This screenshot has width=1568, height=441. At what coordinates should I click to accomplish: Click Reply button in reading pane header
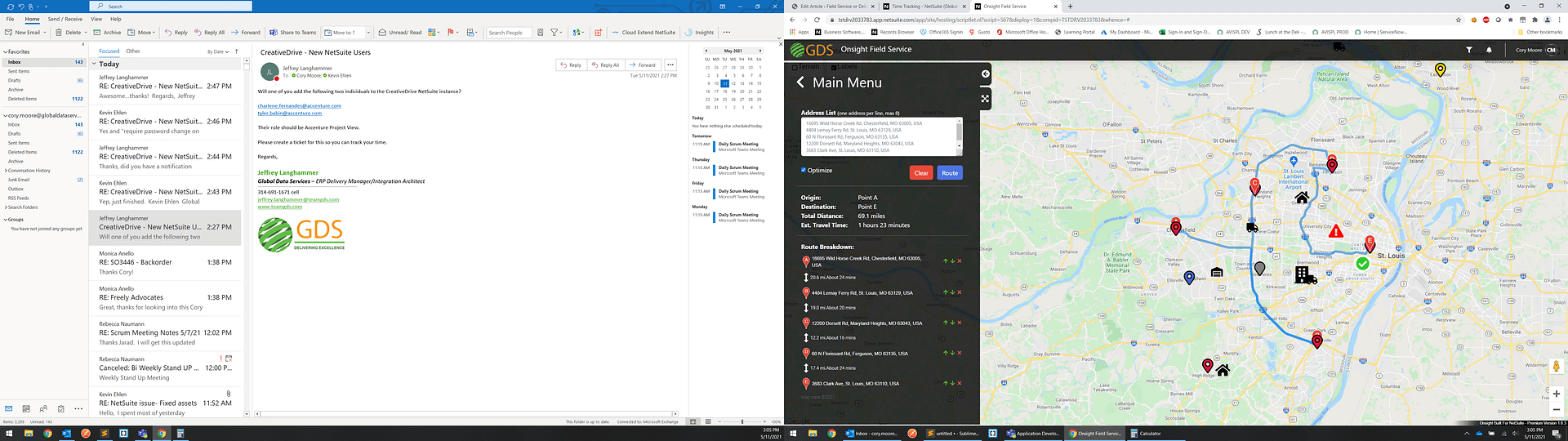click(570, 65)
